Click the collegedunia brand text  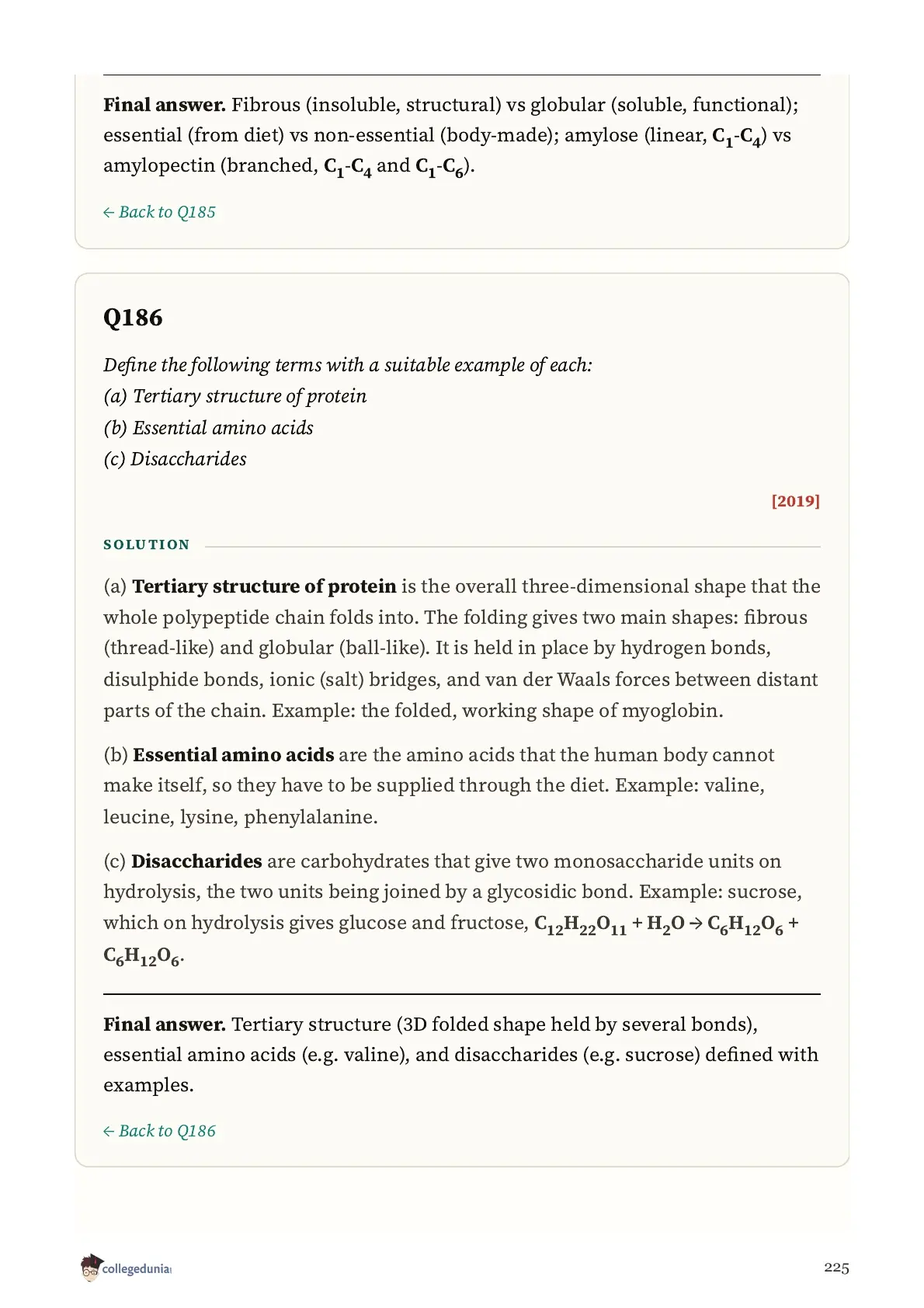coord(137,1268)
